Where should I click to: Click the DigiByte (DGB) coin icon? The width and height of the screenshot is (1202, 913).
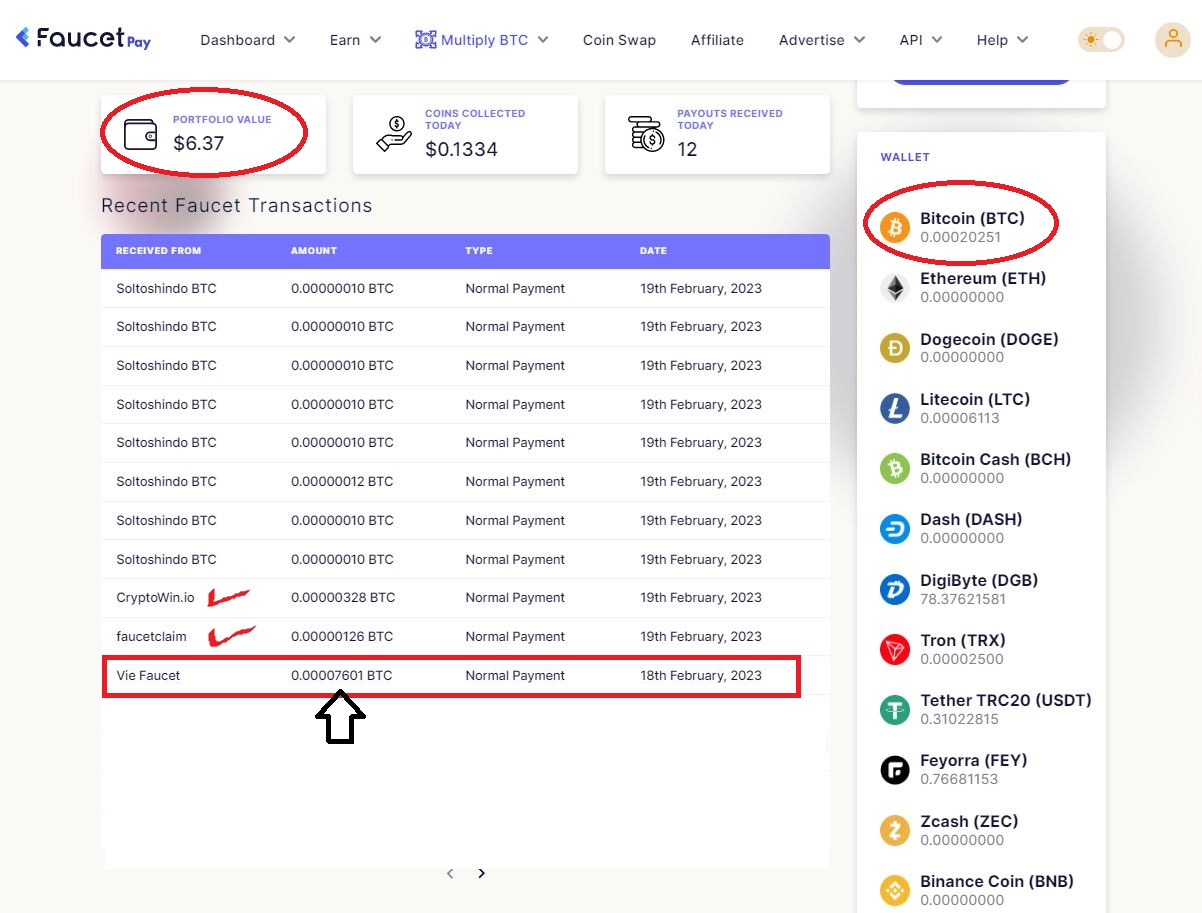[x=895, y=589]
